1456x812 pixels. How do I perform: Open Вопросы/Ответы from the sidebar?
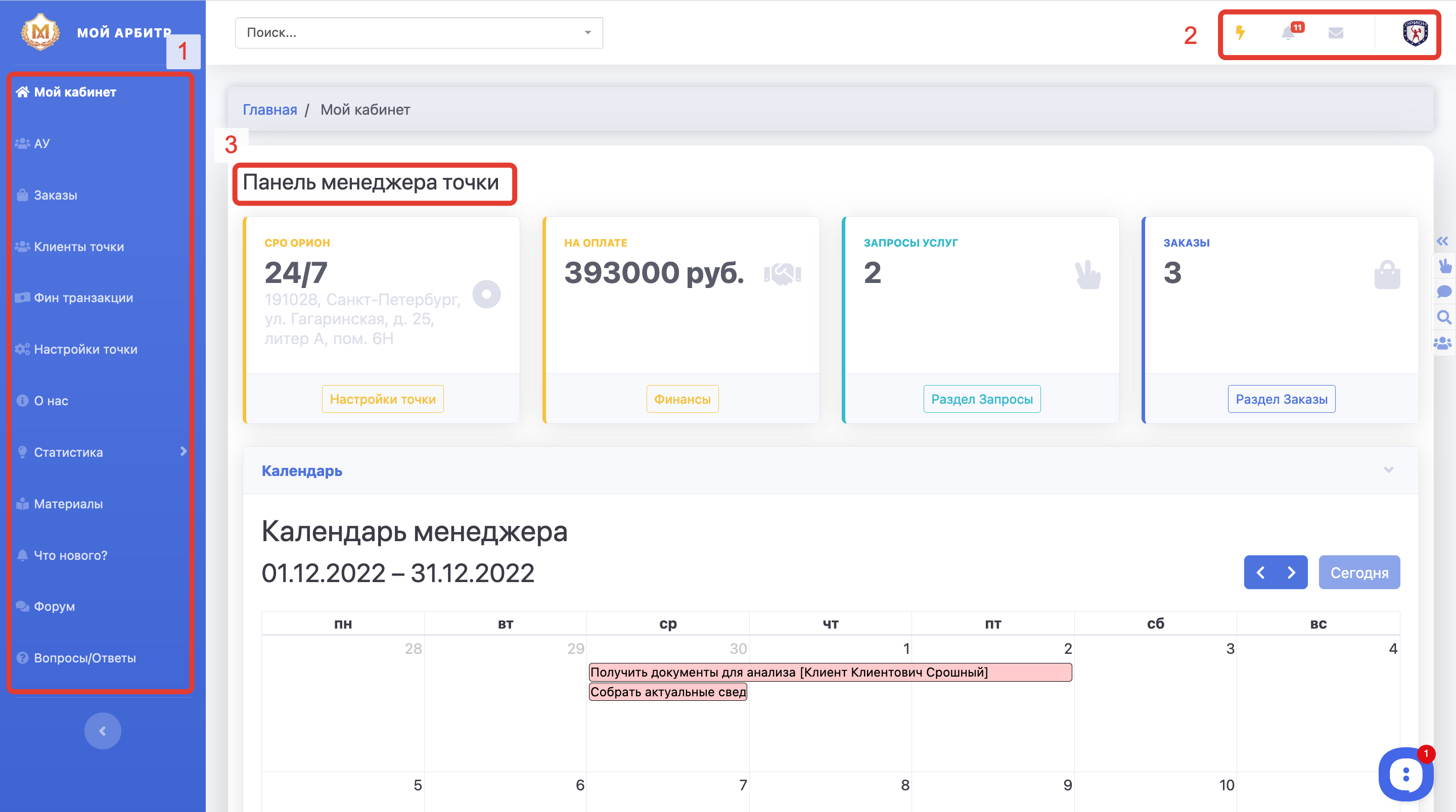(83, 657)
